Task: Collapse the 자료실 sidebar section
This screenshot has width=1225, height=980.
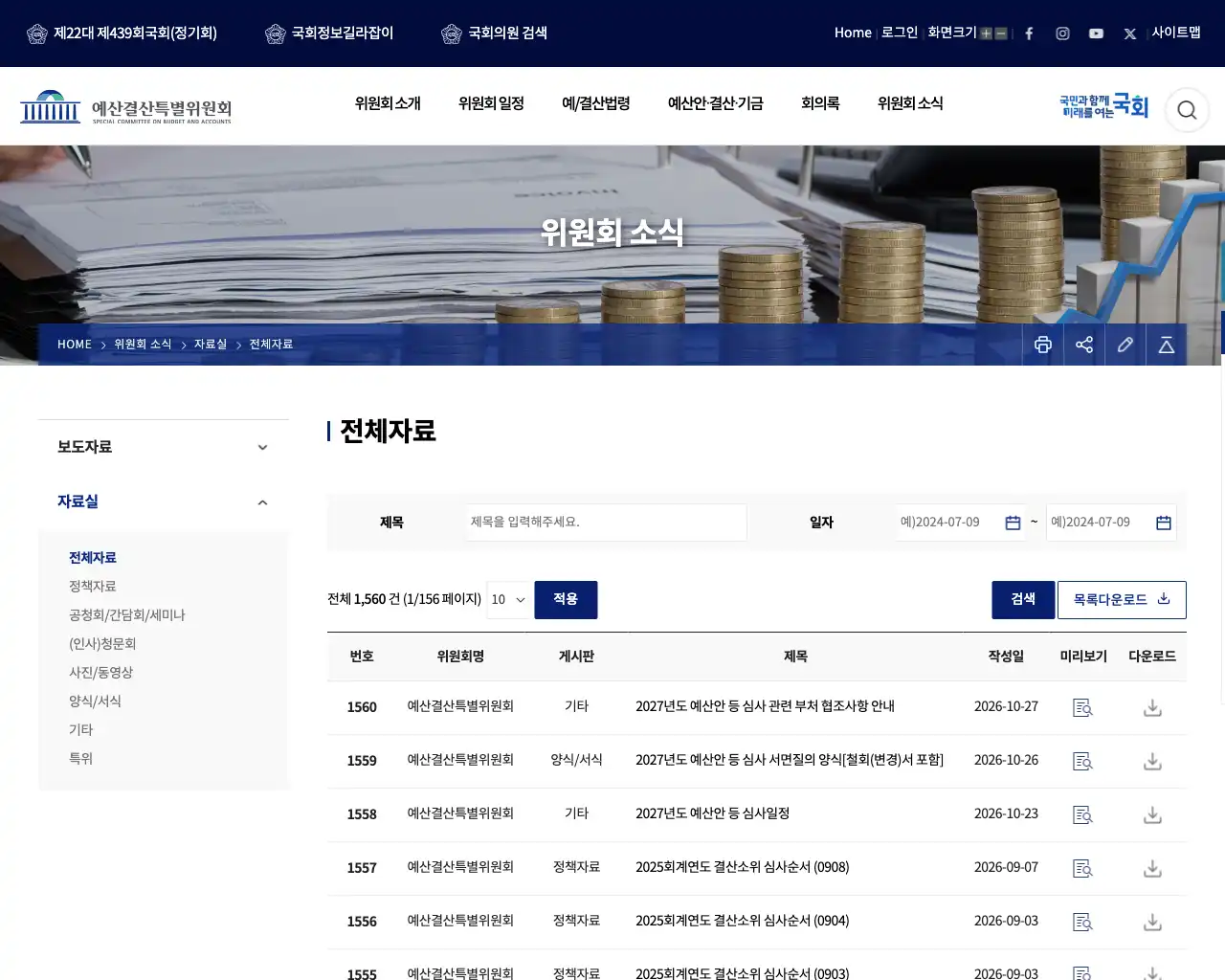Action: (164, 501)
